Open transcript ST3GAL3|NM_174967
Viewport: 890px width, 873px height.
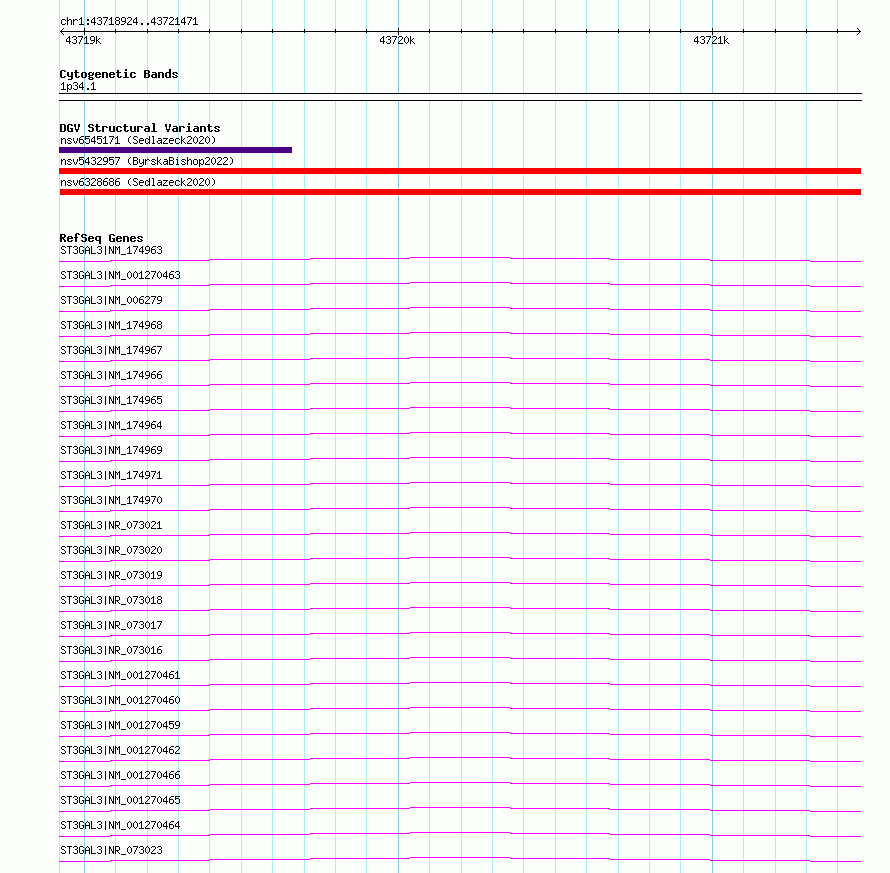point(111,350)
